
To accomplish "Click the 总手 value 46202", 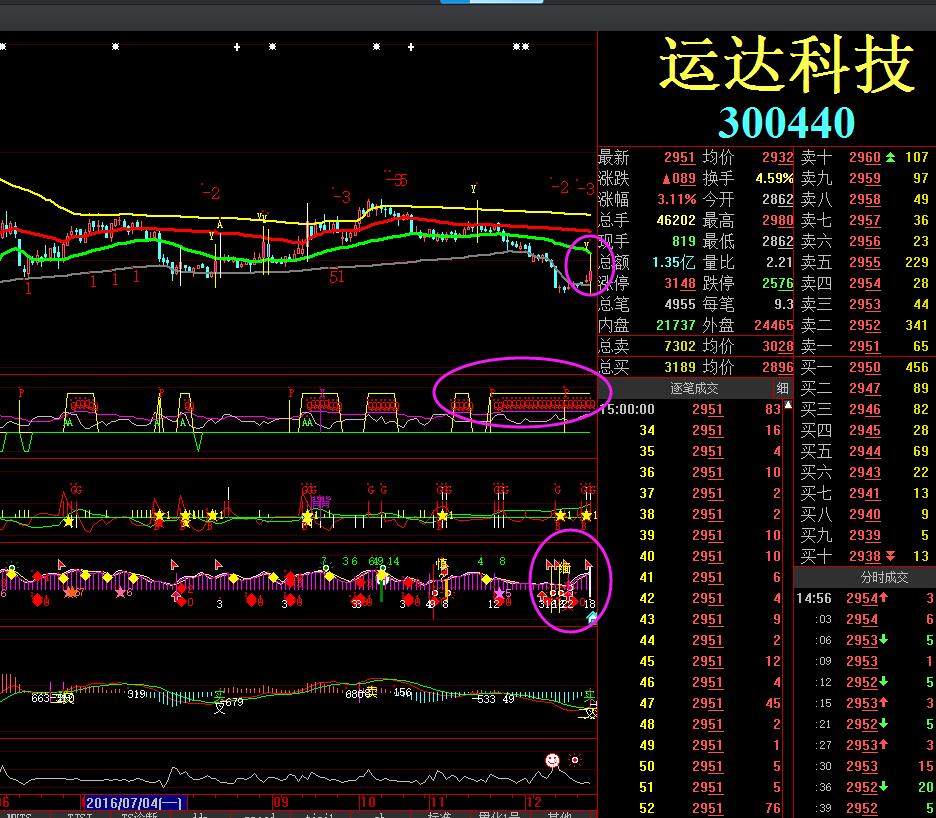I will point(676,220).
